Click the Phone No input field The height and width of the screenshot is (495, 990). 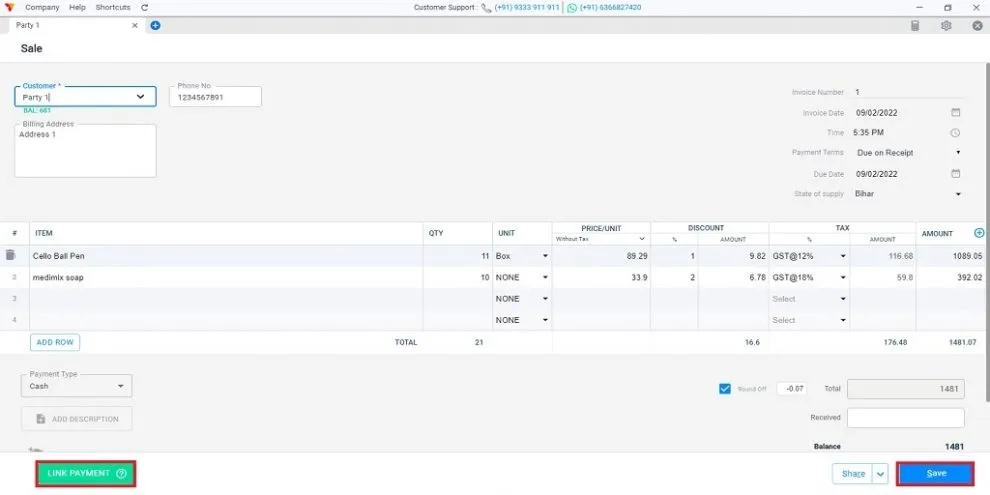tap(215, 97)
